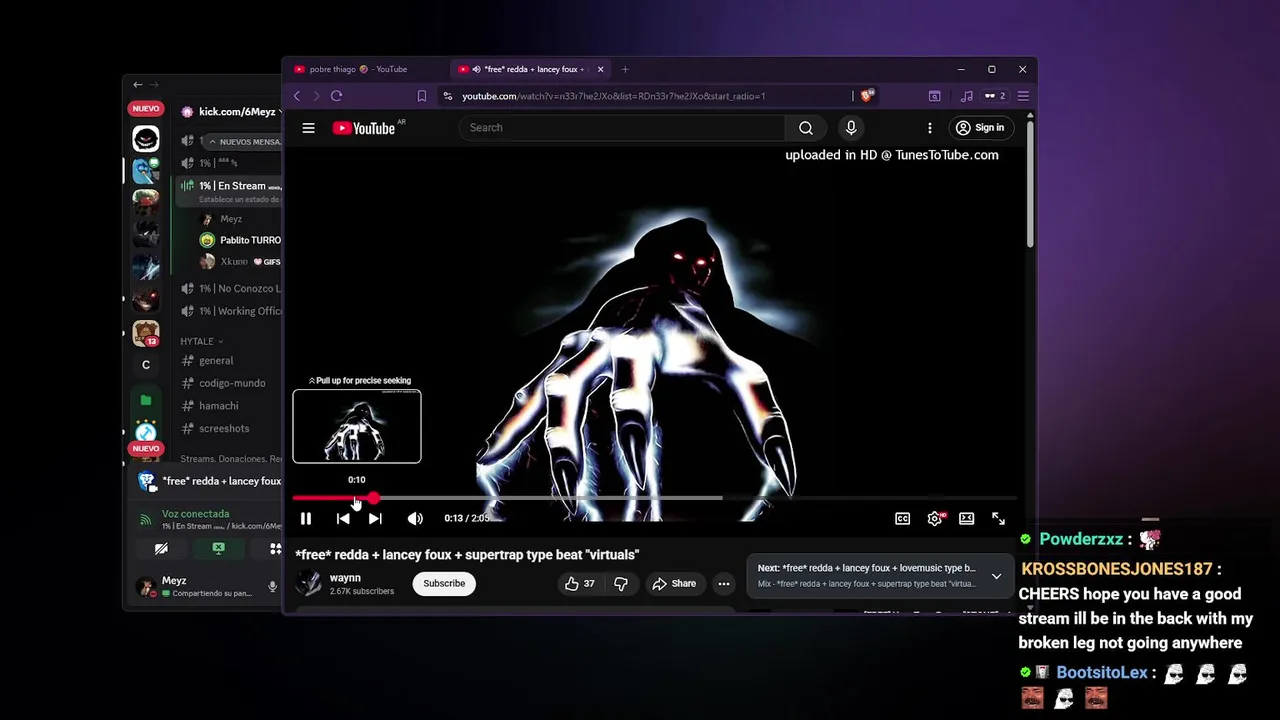Go to YouTube home via logo
Viewport: 1280px width, 720px height.
tap(364, 128)
